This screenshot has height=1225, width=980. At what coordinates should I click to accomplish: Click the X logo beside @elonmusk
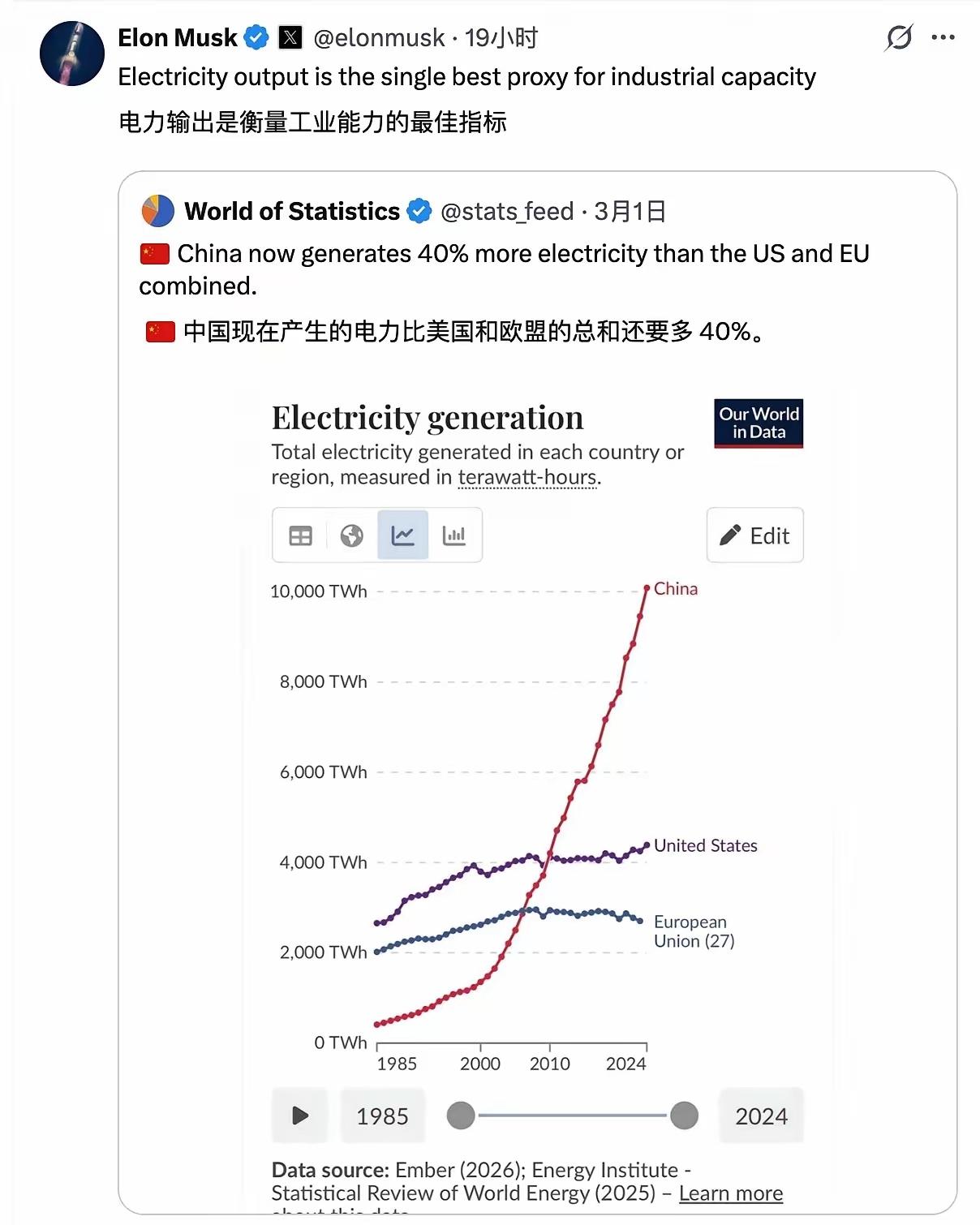tap(290, 37)
